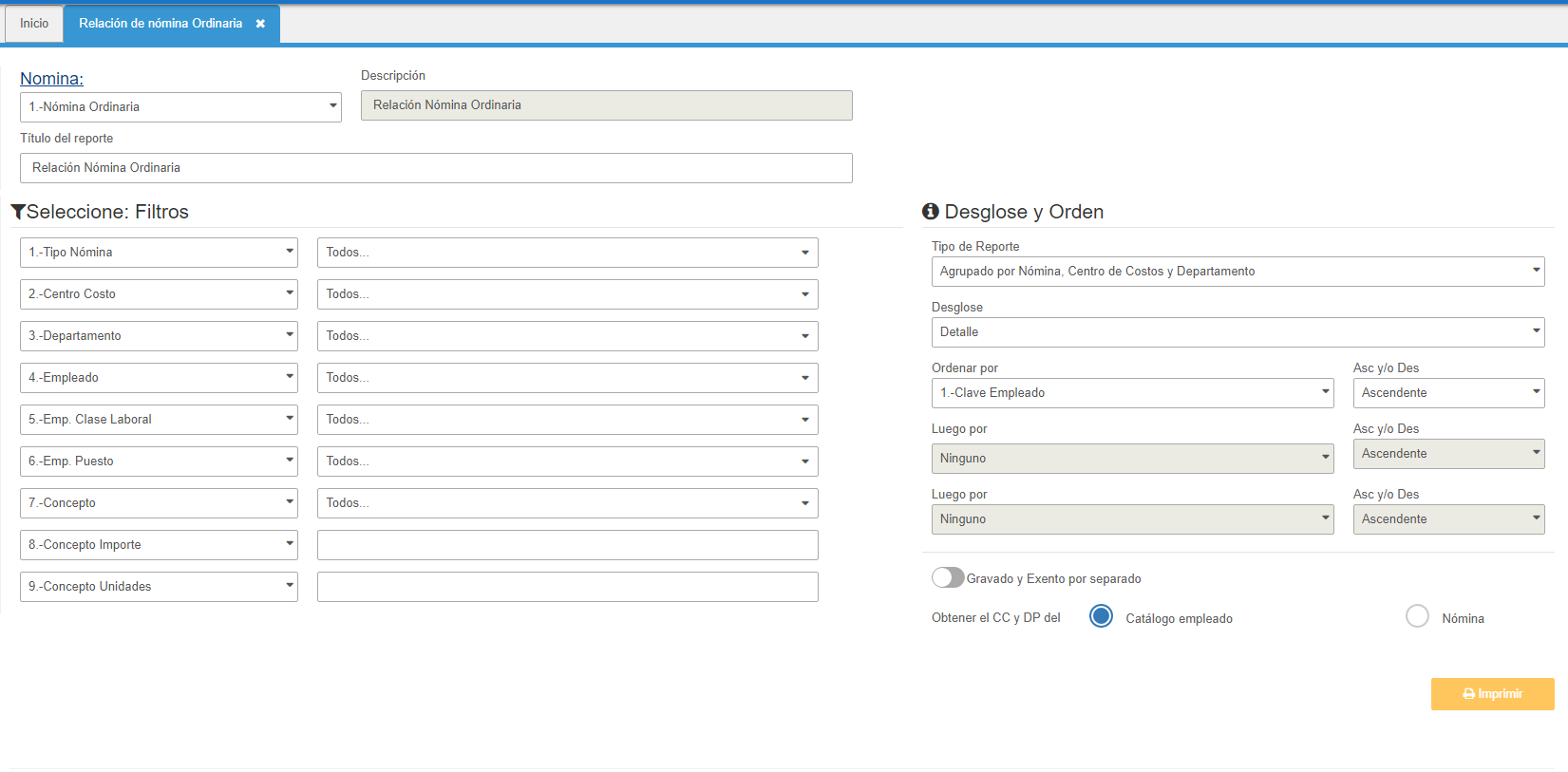Click the Nomina link heading
Screen dimensions: 1568x772
pos(52,79)
